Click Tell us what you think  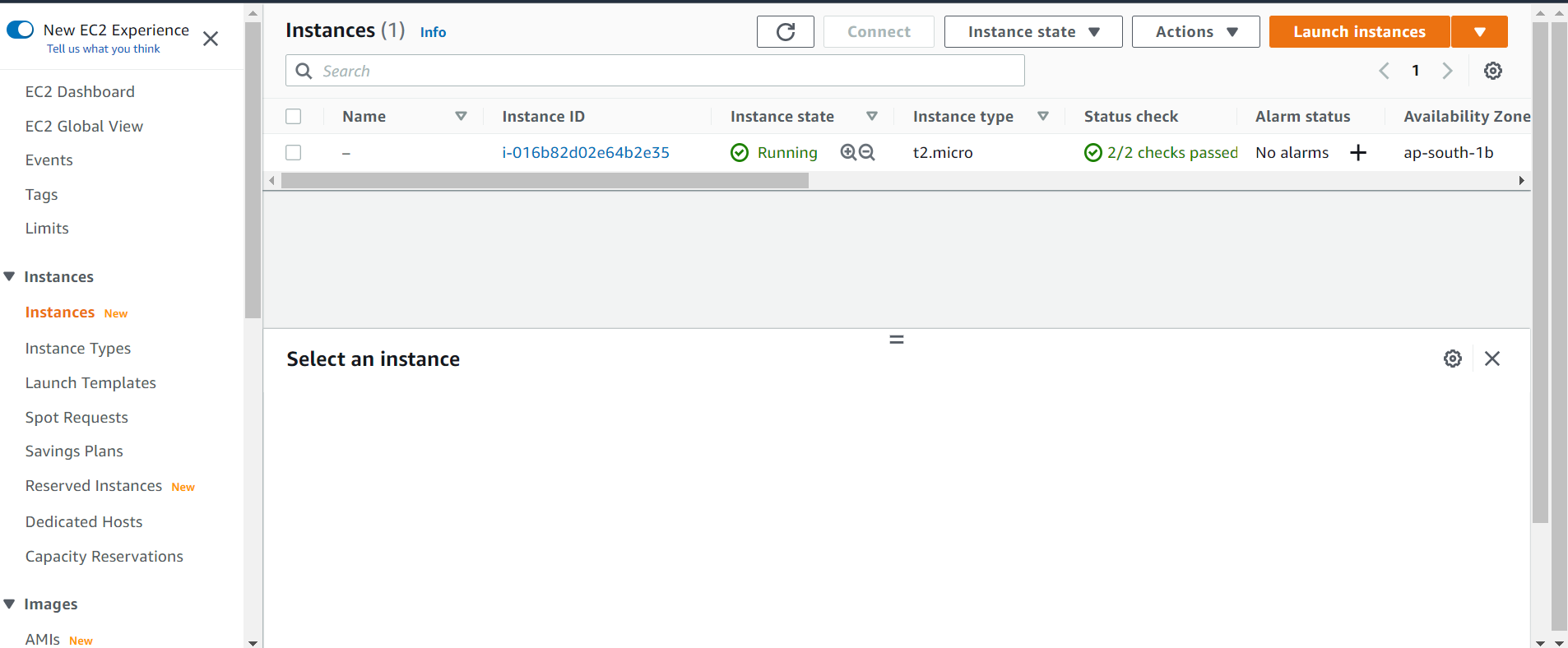tap(104, 49)
